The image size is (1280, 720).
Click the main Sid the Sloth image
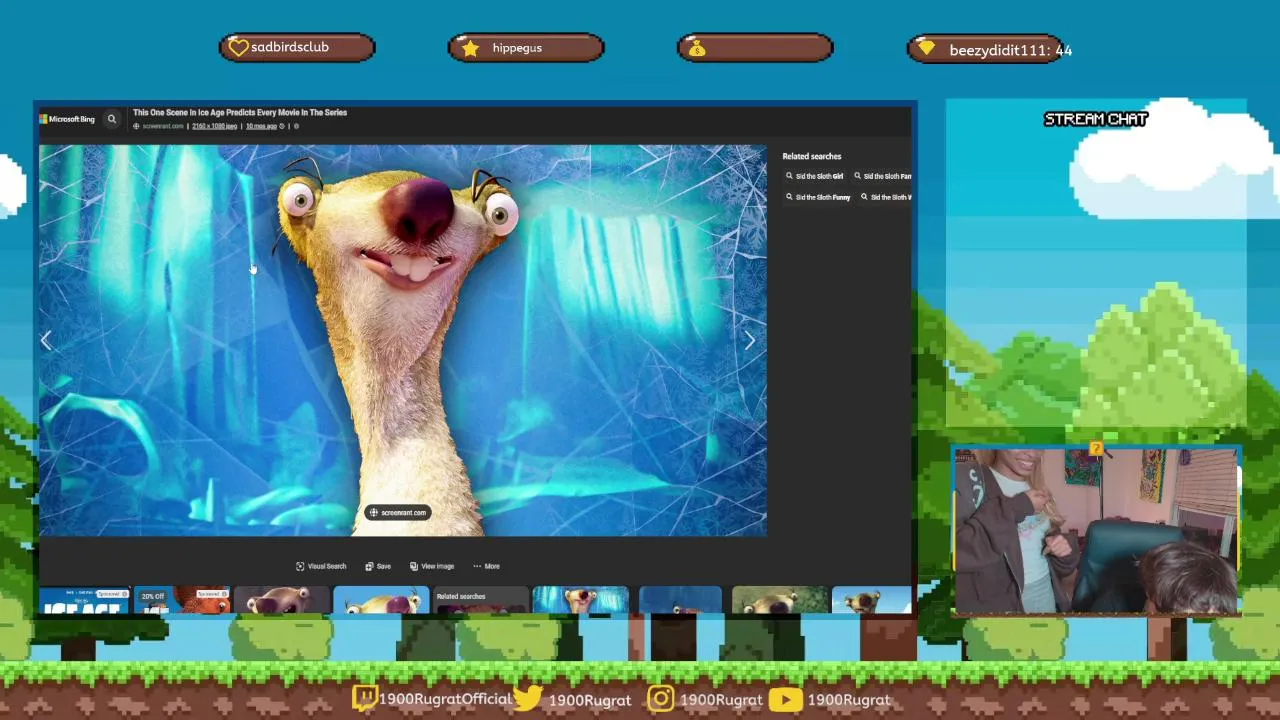(403, 340)
